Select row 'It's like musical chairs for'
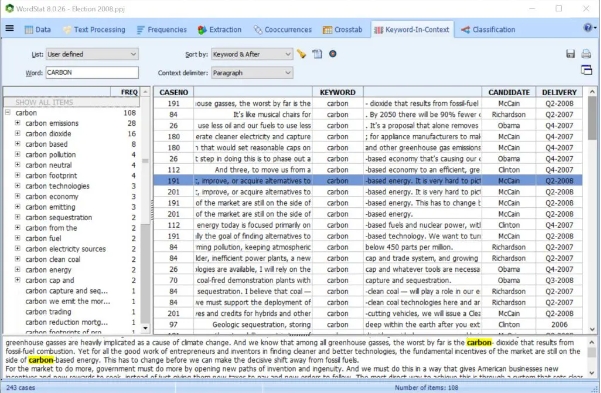The width and height of the screenshot is (601, 393). [x=368, y=114]
